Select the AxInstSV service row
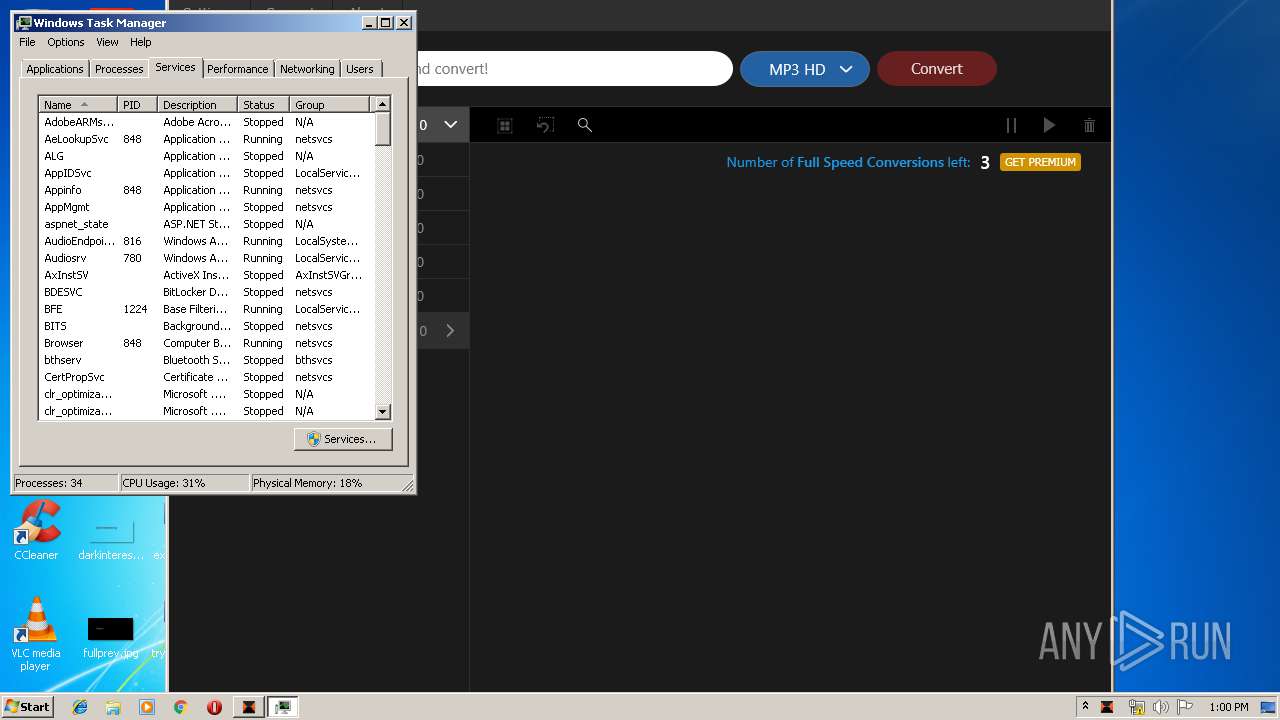This screenshot has width=1280, height=720. [206, 275]
